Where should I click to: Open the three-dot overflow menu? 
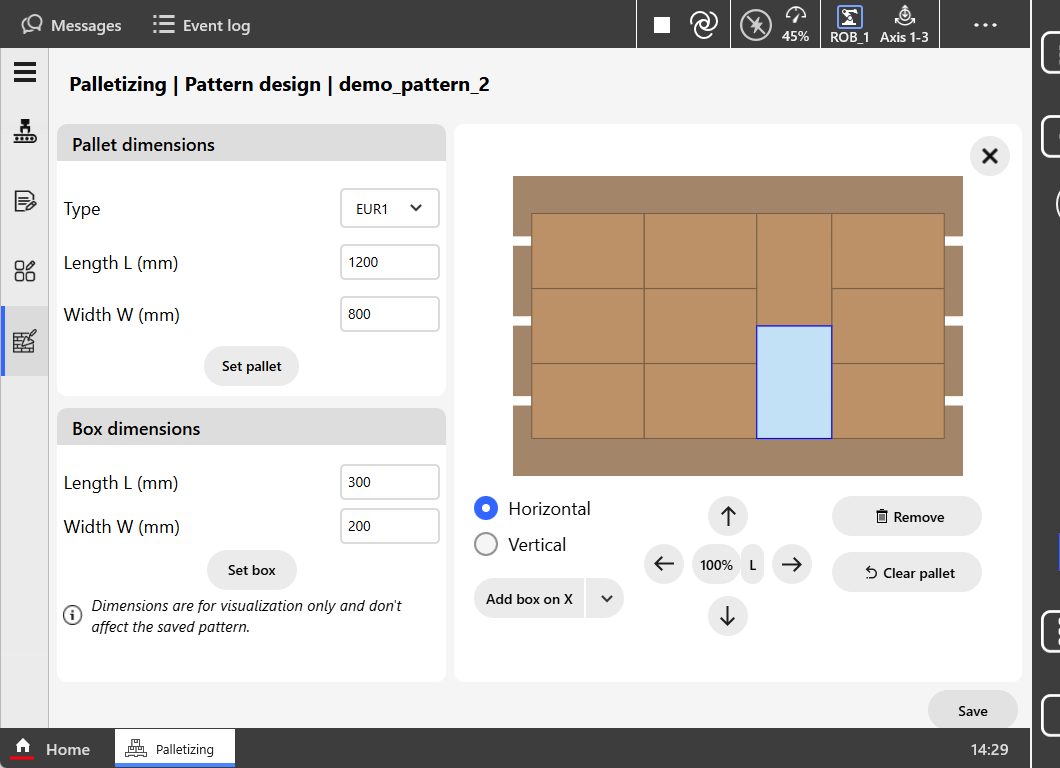coord(985,25)
